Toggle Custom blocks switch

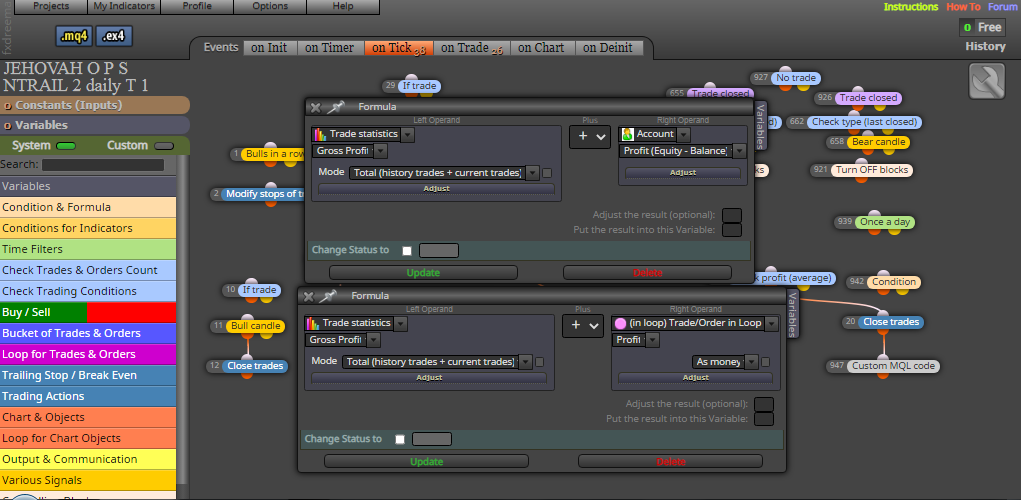point(164,146)
